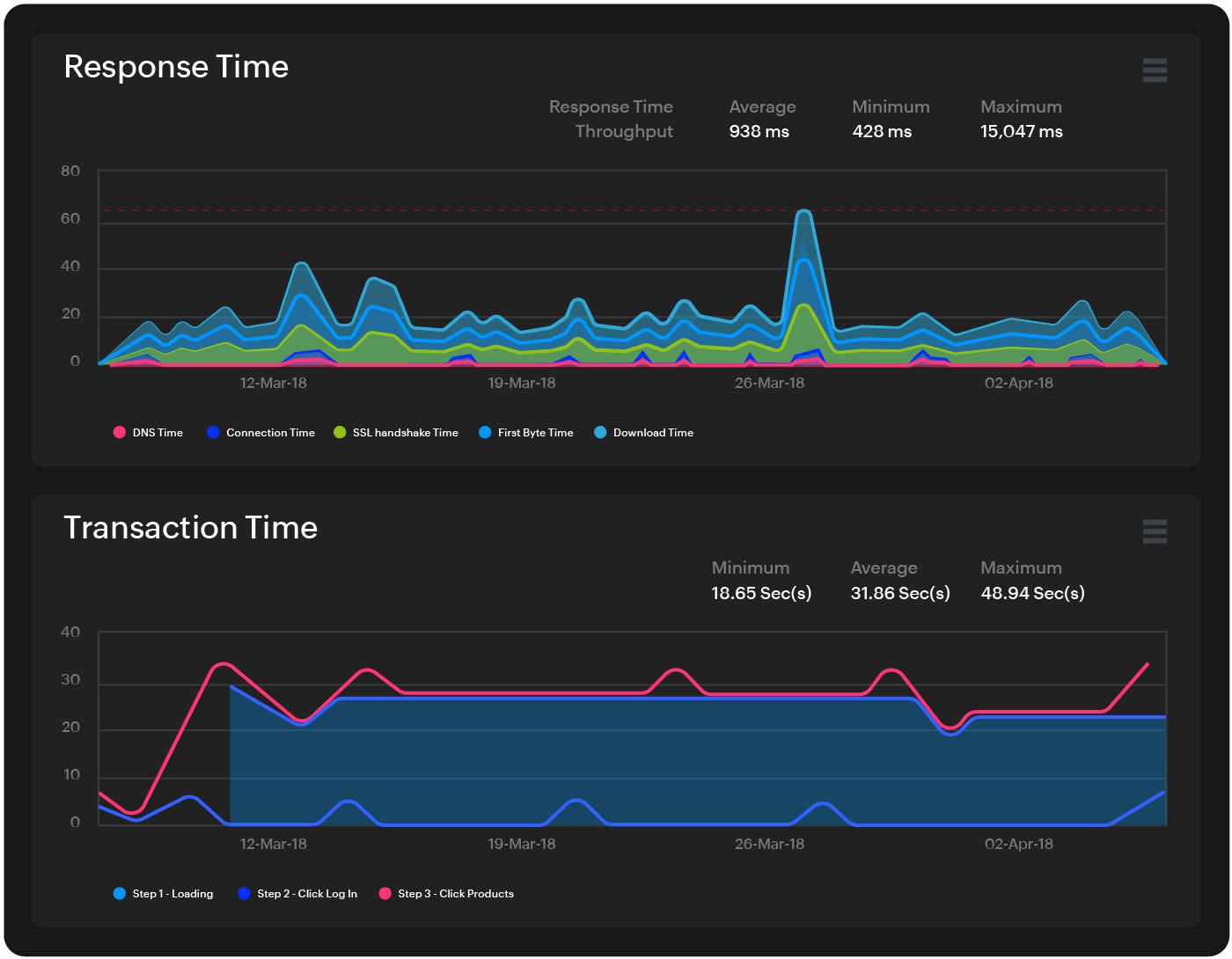Toggle SSL handshake Time legend series

click(x=396, y=432)
